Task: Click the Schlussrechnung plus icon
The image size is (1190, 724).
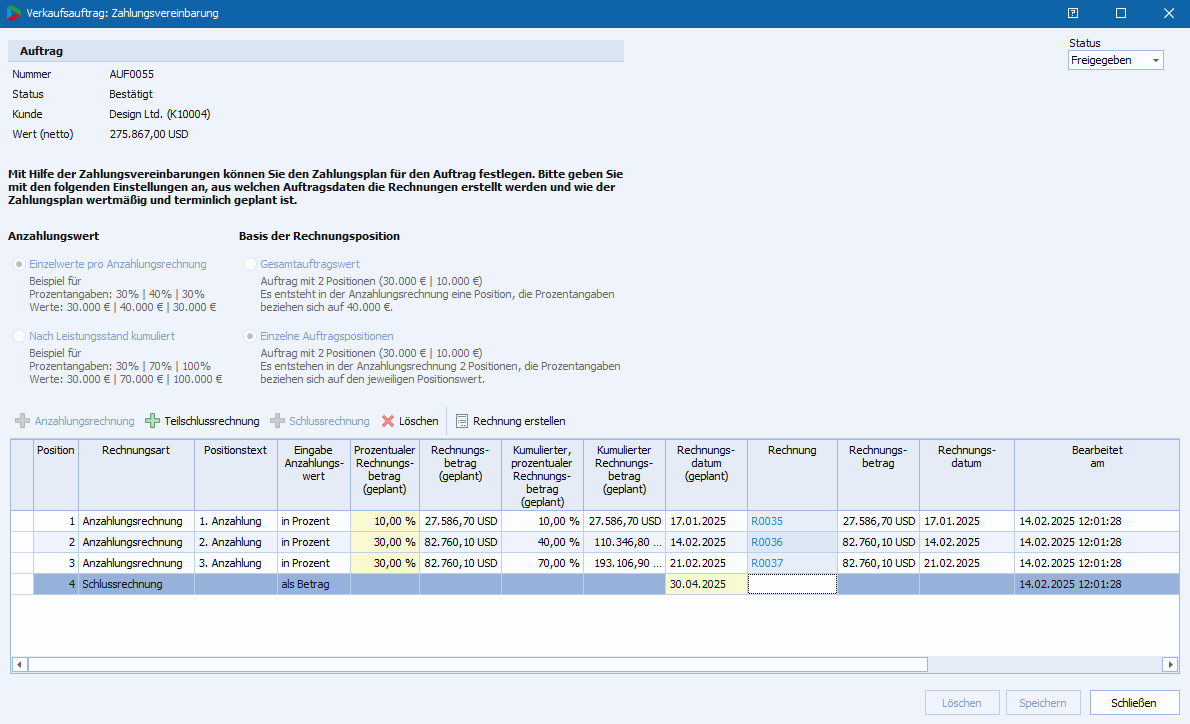Action: (x=277, y=421)
